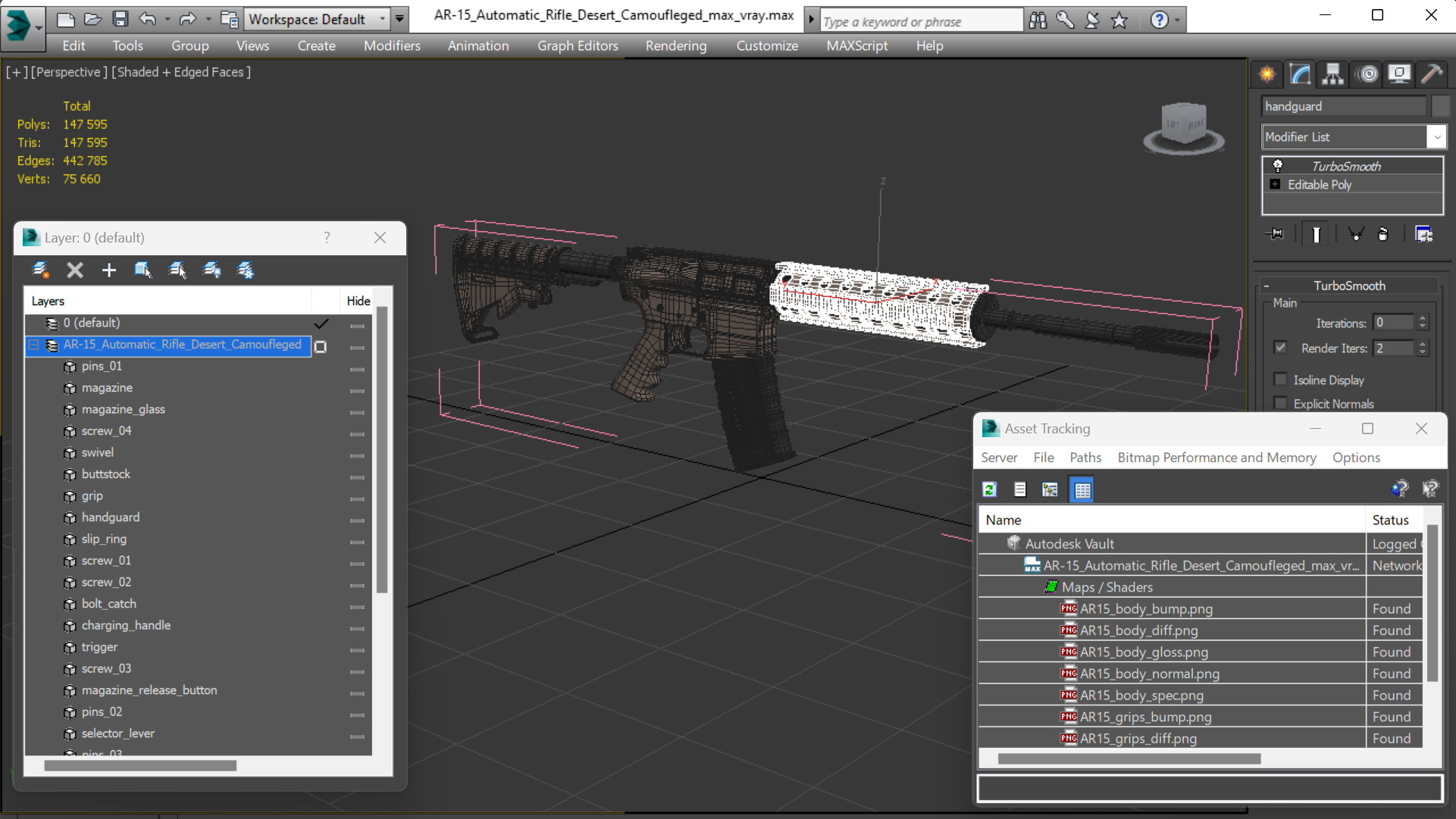Click the New Scene file icon

point(66,19)
